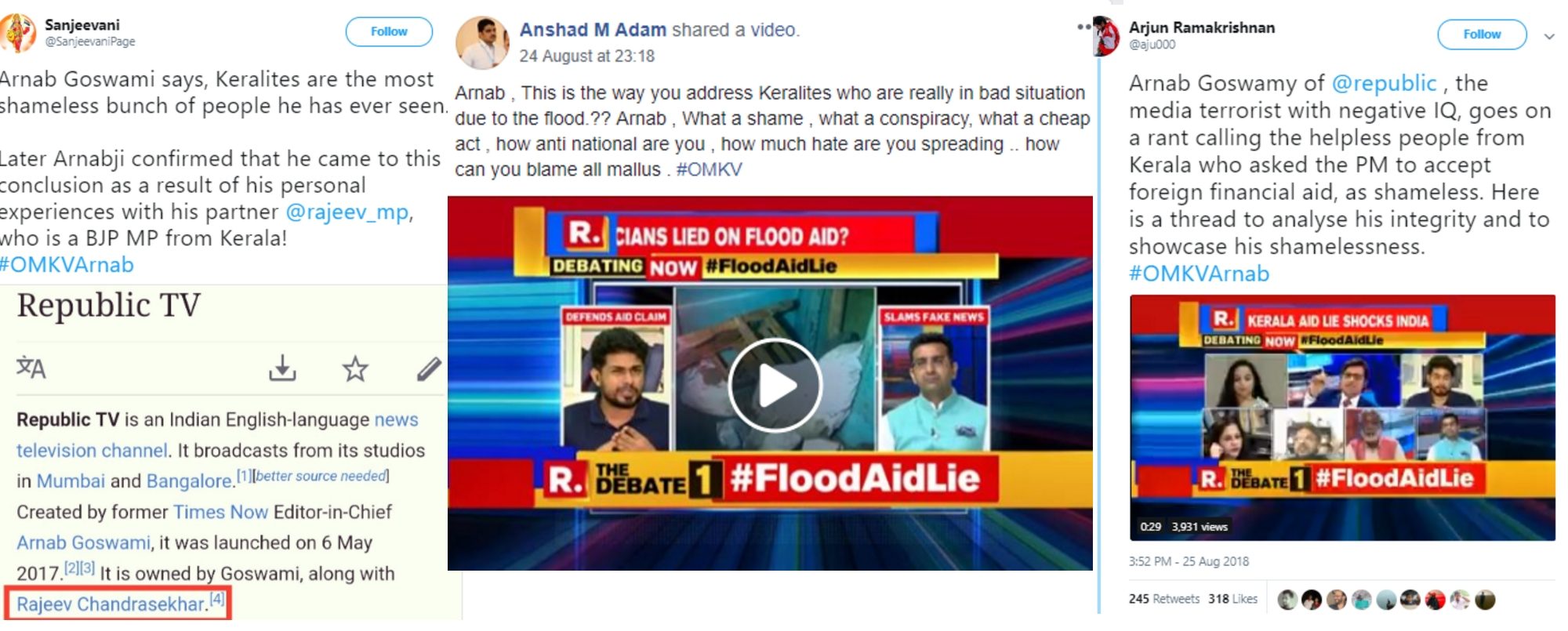The height and width of the screenshot is (631, 1568).
Task: Open the three-dot post options menu
Action: 1083,27
